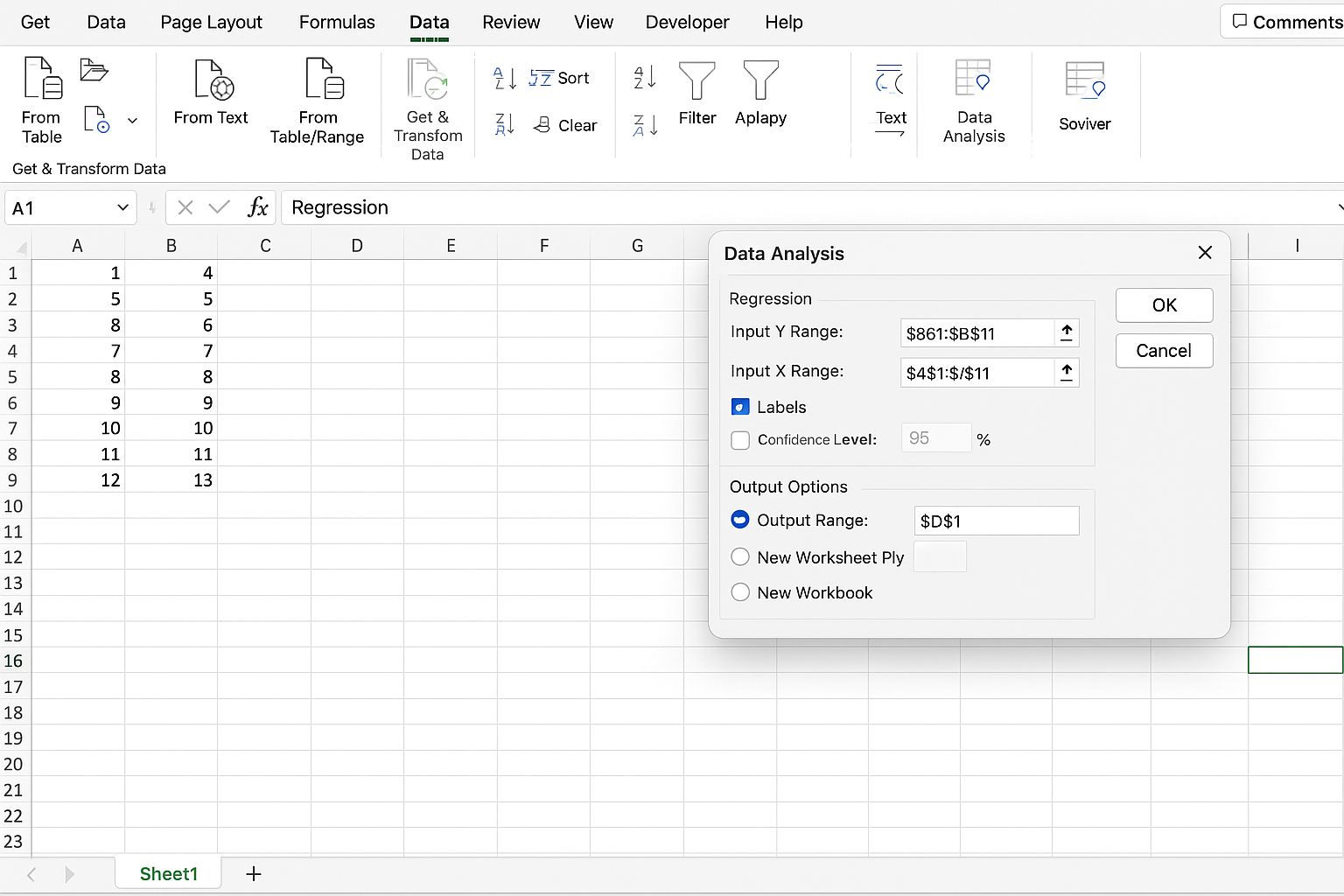The width and height of the screenshot is (1344, 896).
Task: Click the Z-A sort icon below left of Filter
Action: pos(645,125)
